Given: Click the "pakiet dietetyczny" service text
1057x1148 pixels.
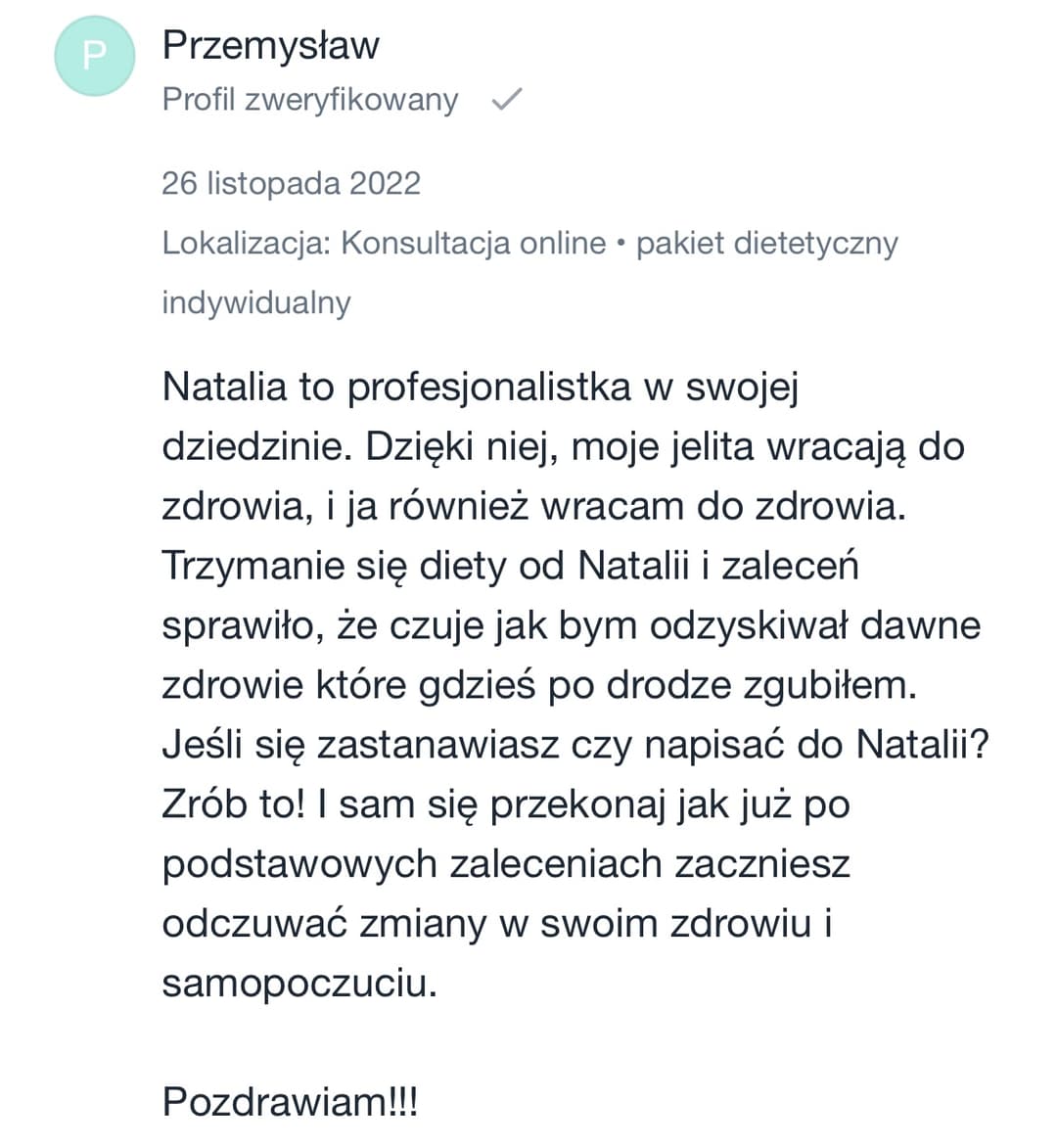Looking at the screenshot, I should 766,243.
